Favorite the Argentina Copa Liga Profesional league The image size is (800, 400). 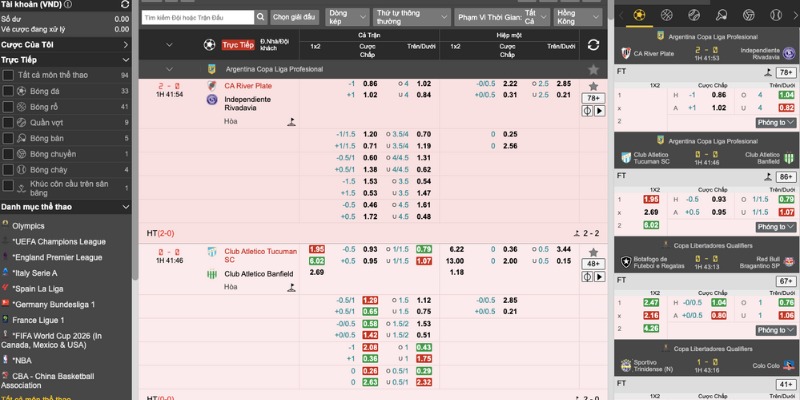point(593,69)
